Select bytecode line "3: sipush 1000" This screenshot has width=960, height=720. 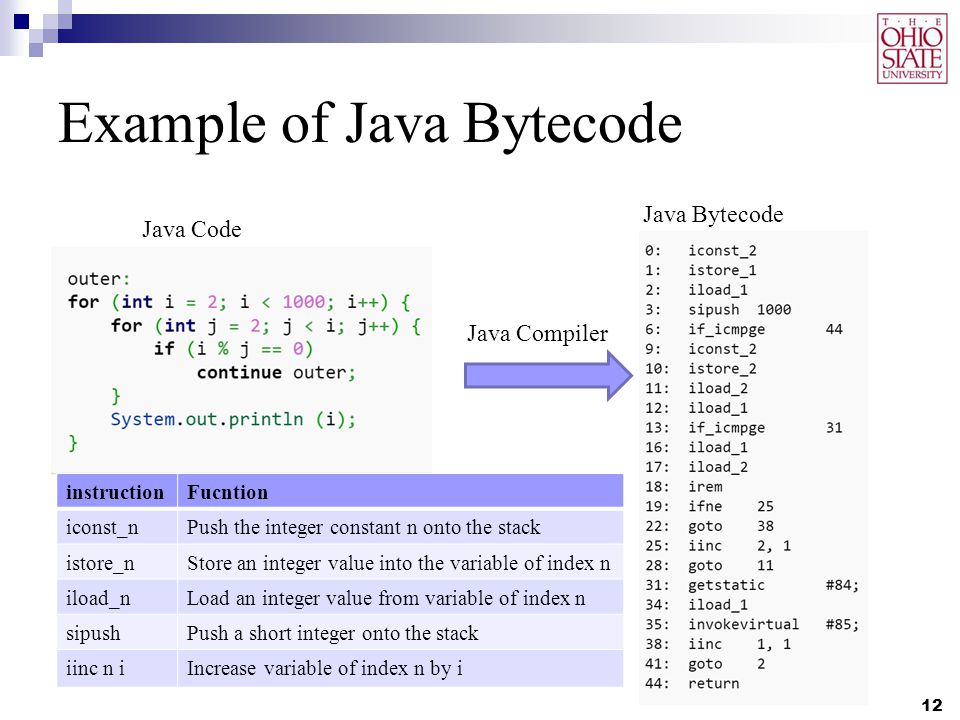718,309
